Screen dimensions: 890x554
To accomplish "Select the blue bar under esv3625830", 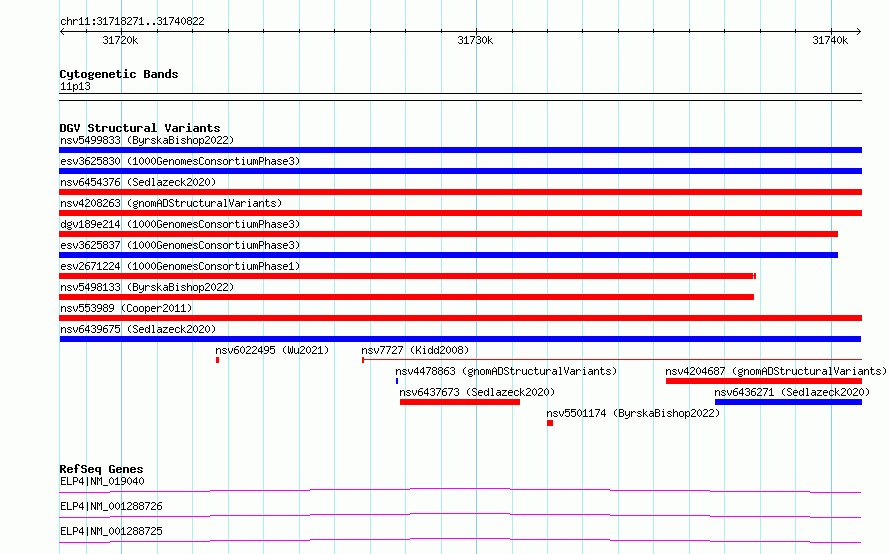I will [x=460, y=171].
